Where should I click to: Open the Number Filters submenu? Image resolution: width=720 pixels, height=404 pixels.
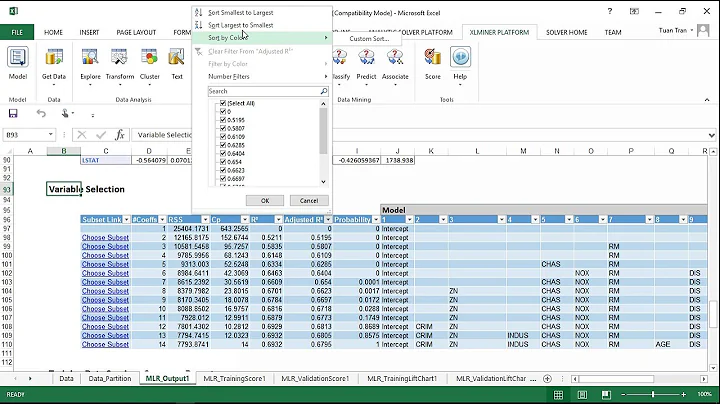[262, 77]
